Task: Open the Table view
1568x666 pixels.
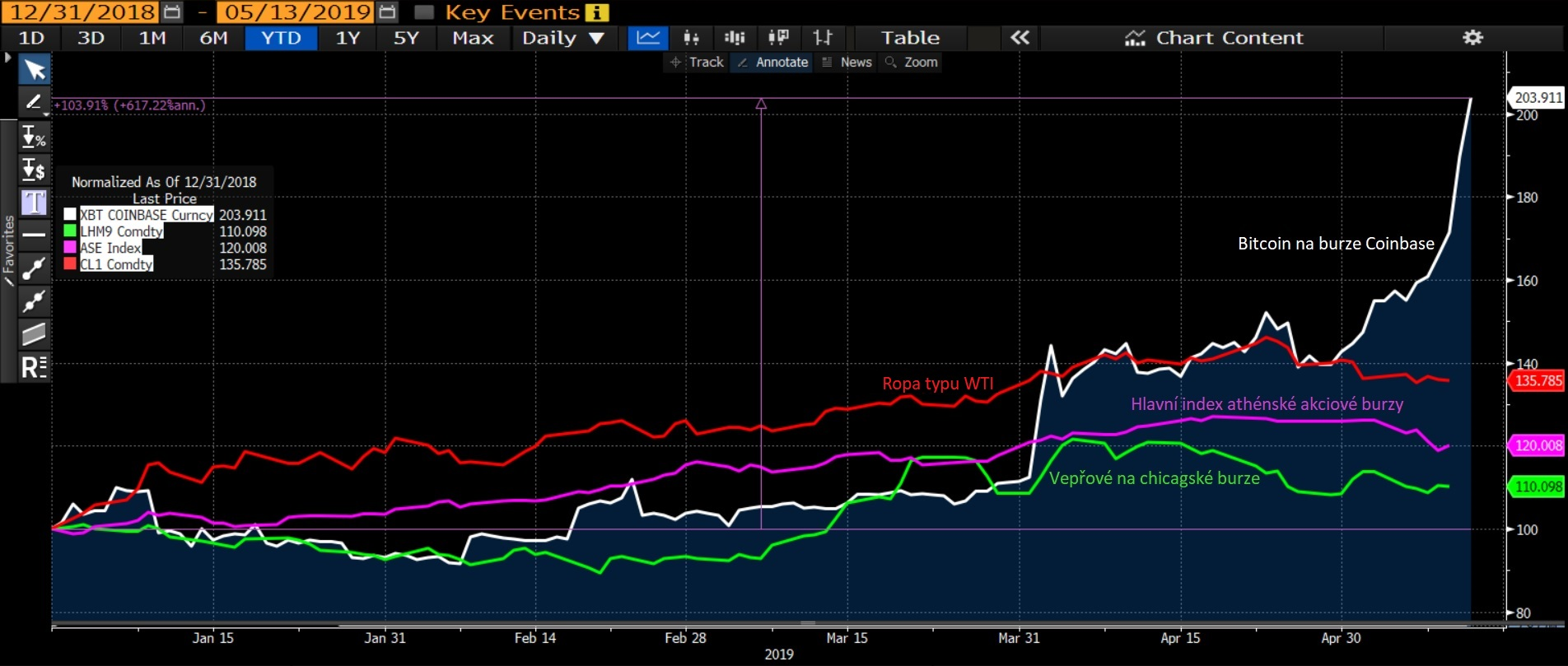Action: 910,38
